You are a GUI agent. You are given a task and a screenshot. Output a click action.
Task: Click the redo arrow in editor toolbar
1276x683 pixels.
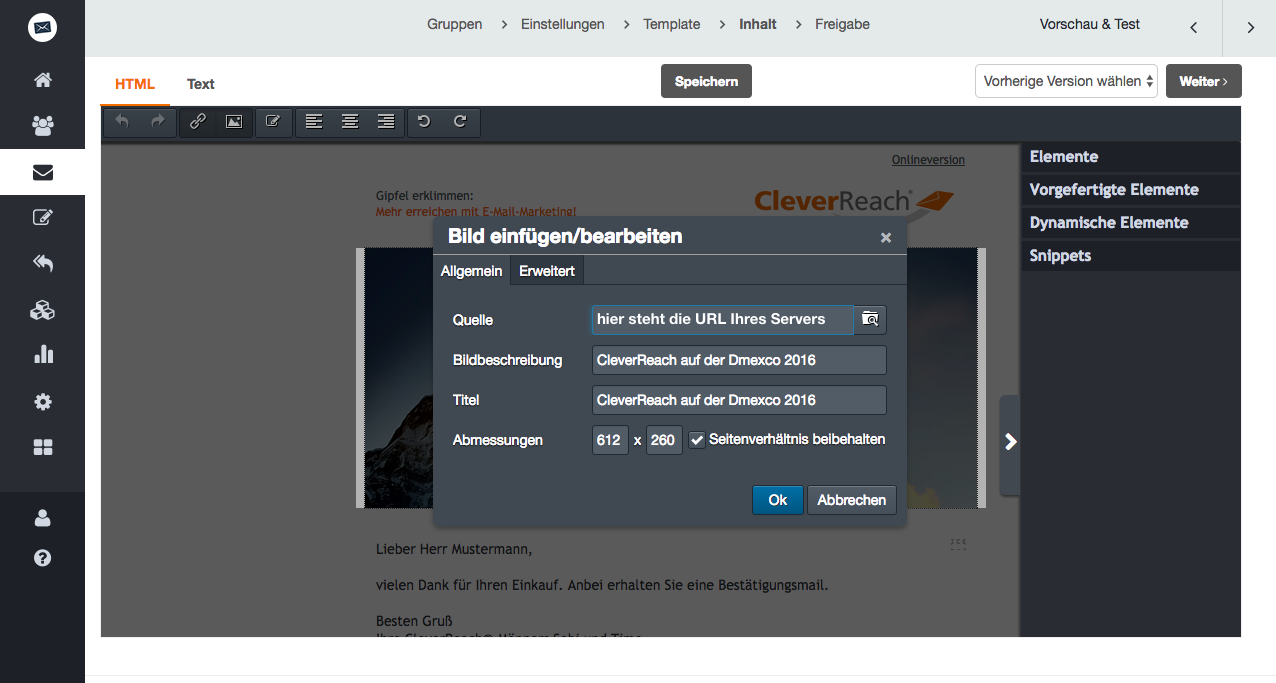pos(157,122)
